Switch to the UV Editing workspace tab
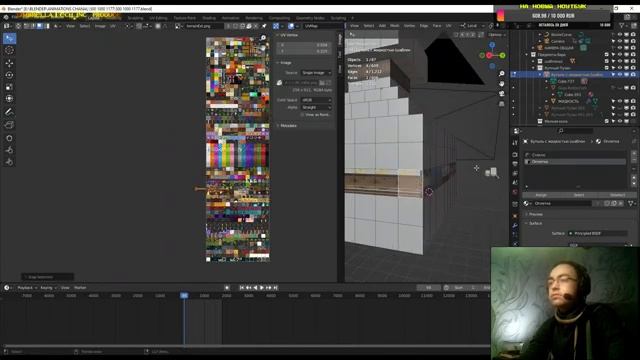This screenshot has height=360, width=640. (x=158, y=18)
